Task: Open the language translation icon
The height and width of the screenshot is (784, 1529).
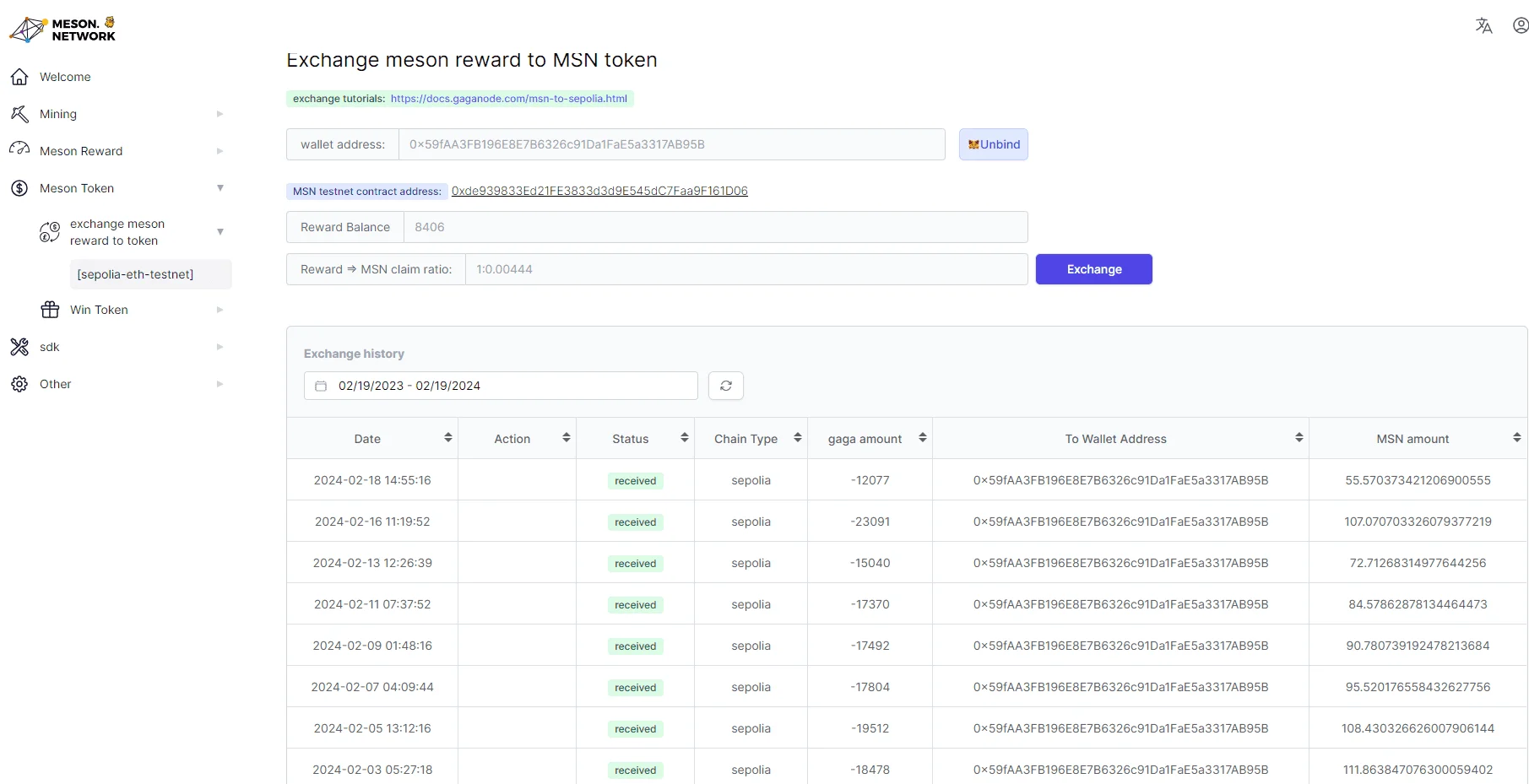Action: (1483, 26)
